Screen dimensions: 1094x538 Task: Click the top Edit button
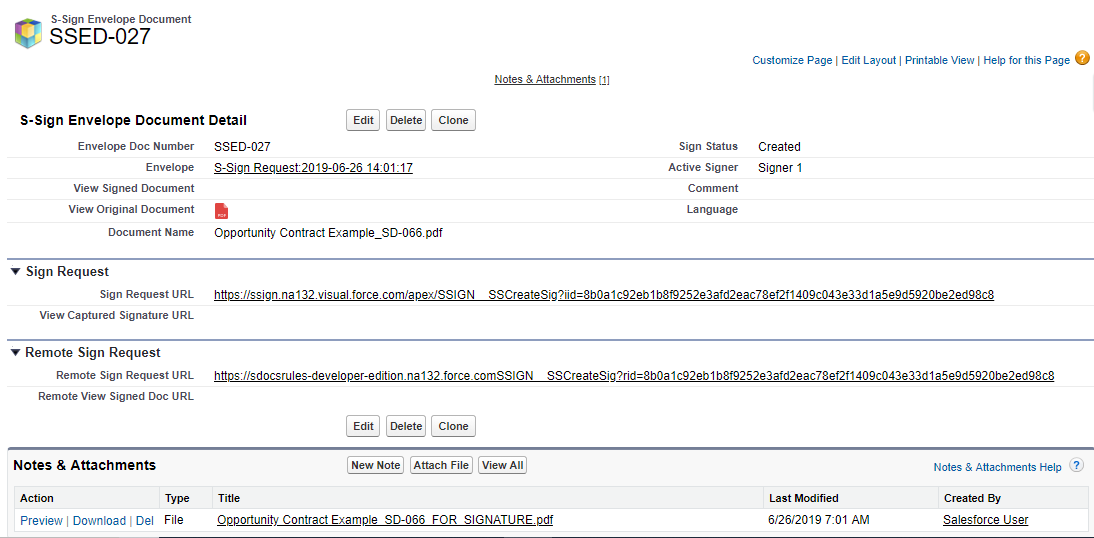tap(364, 120)
